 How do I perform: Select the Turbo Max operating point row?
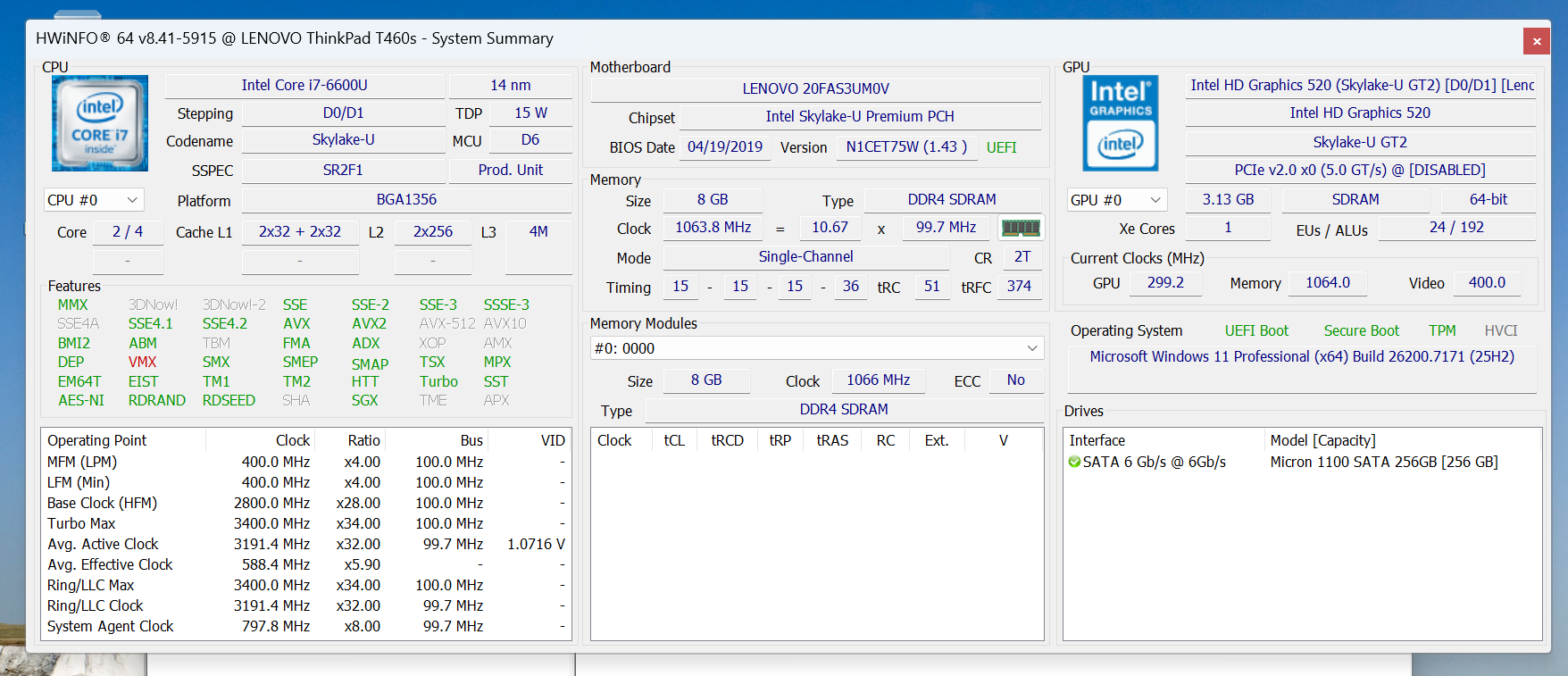click(x=306, y=523)
